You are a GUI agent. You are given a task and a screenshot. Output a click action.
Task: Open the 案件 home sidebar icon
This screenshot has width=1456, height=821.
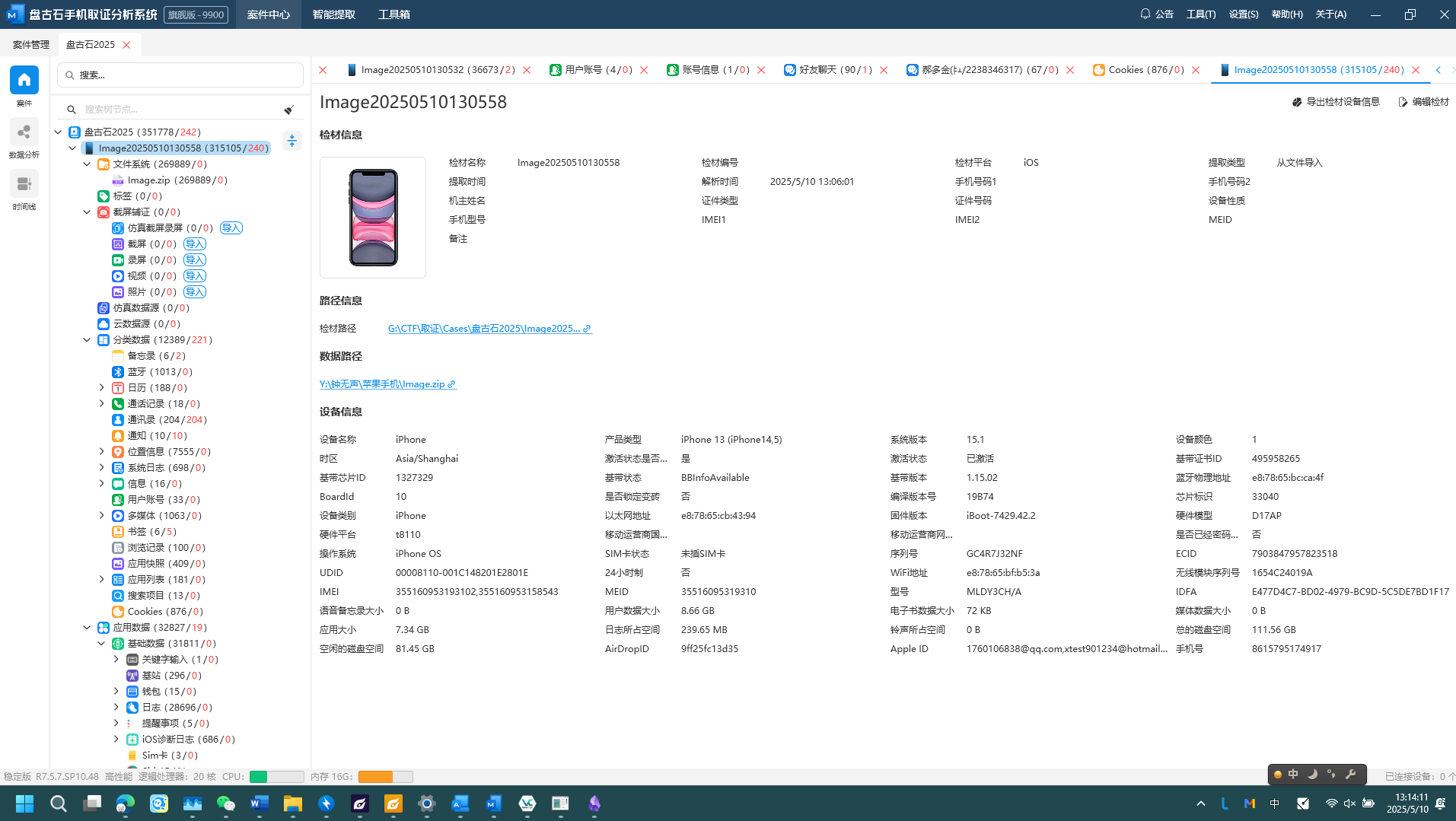[24, 80]
